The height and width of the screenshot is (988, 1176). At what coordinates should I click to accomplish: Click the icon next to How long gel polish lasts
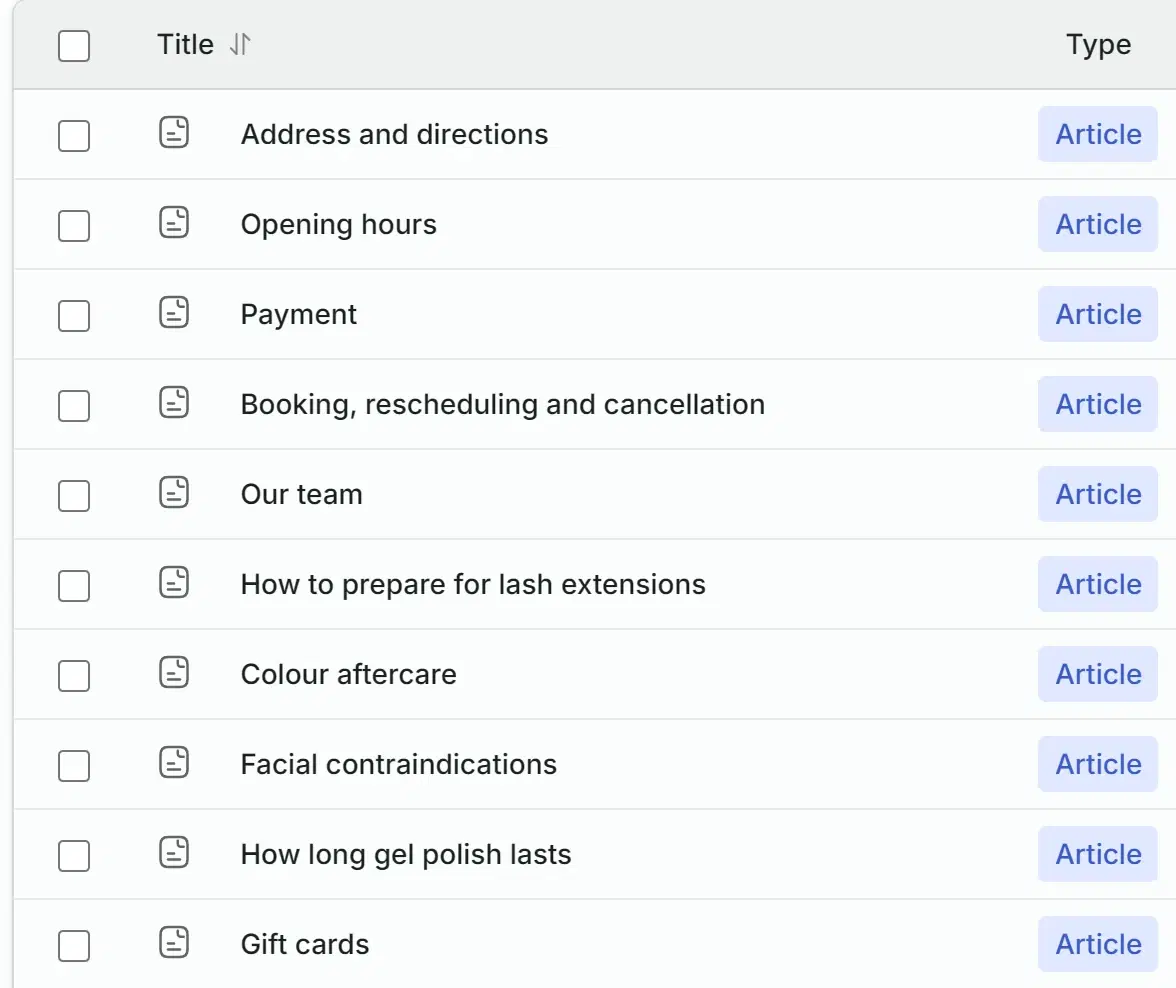tap(174, 853)
